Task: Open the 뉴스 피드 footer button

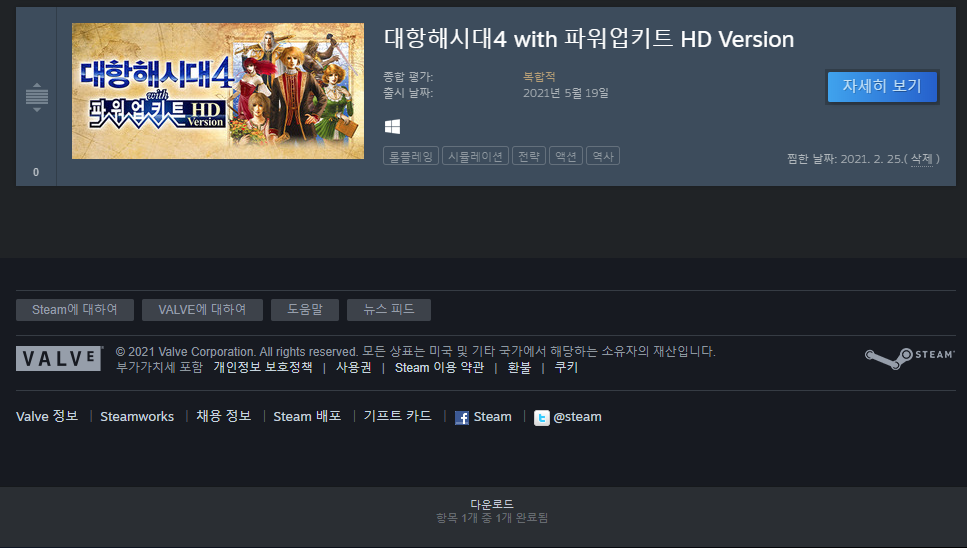Action: 389,309
